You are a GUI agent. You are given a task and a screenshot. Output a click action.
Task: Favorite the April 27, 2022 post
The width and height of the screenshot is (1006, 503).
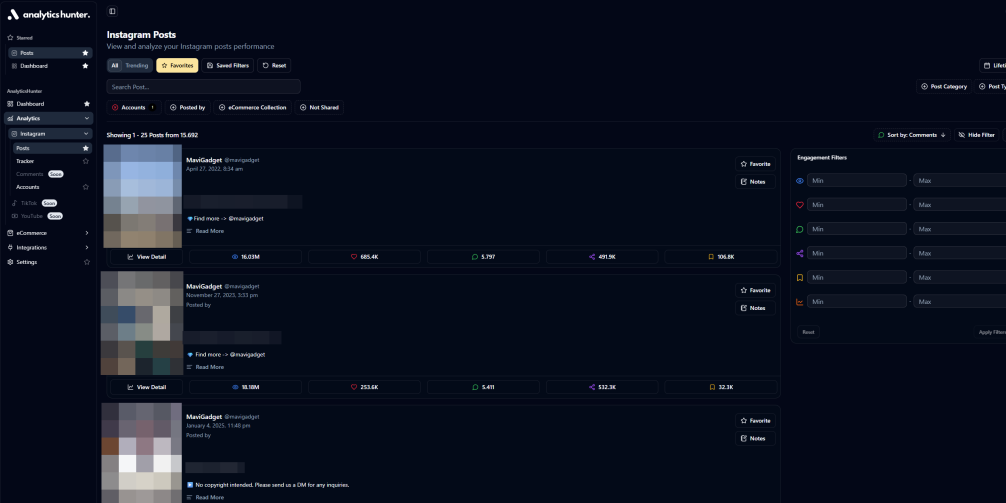pyautogui.click(x=755, y=164)
